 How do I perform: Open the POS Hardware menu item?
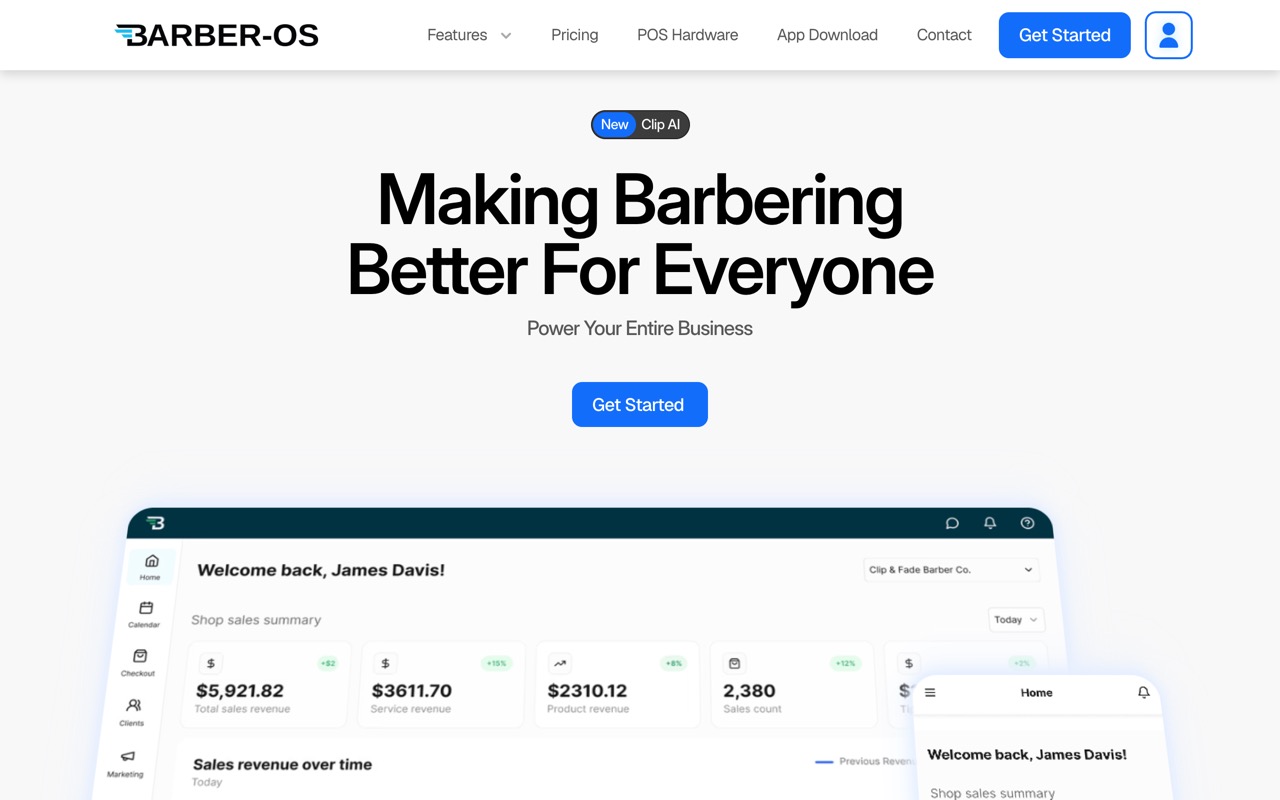click(x=688, y=35)
